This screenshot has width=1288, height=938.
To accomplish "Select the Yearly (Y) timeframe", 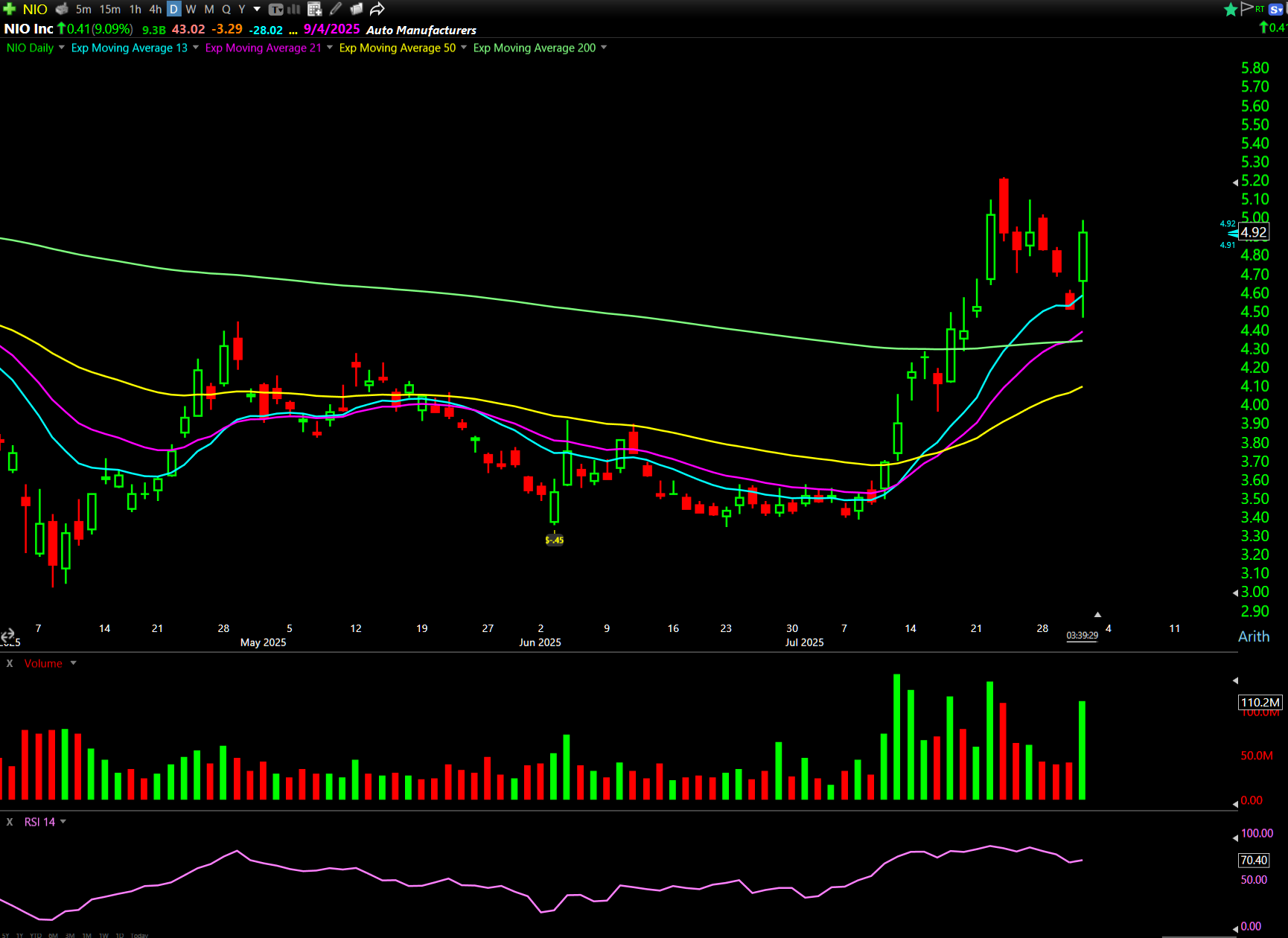I will coord(242,9).
